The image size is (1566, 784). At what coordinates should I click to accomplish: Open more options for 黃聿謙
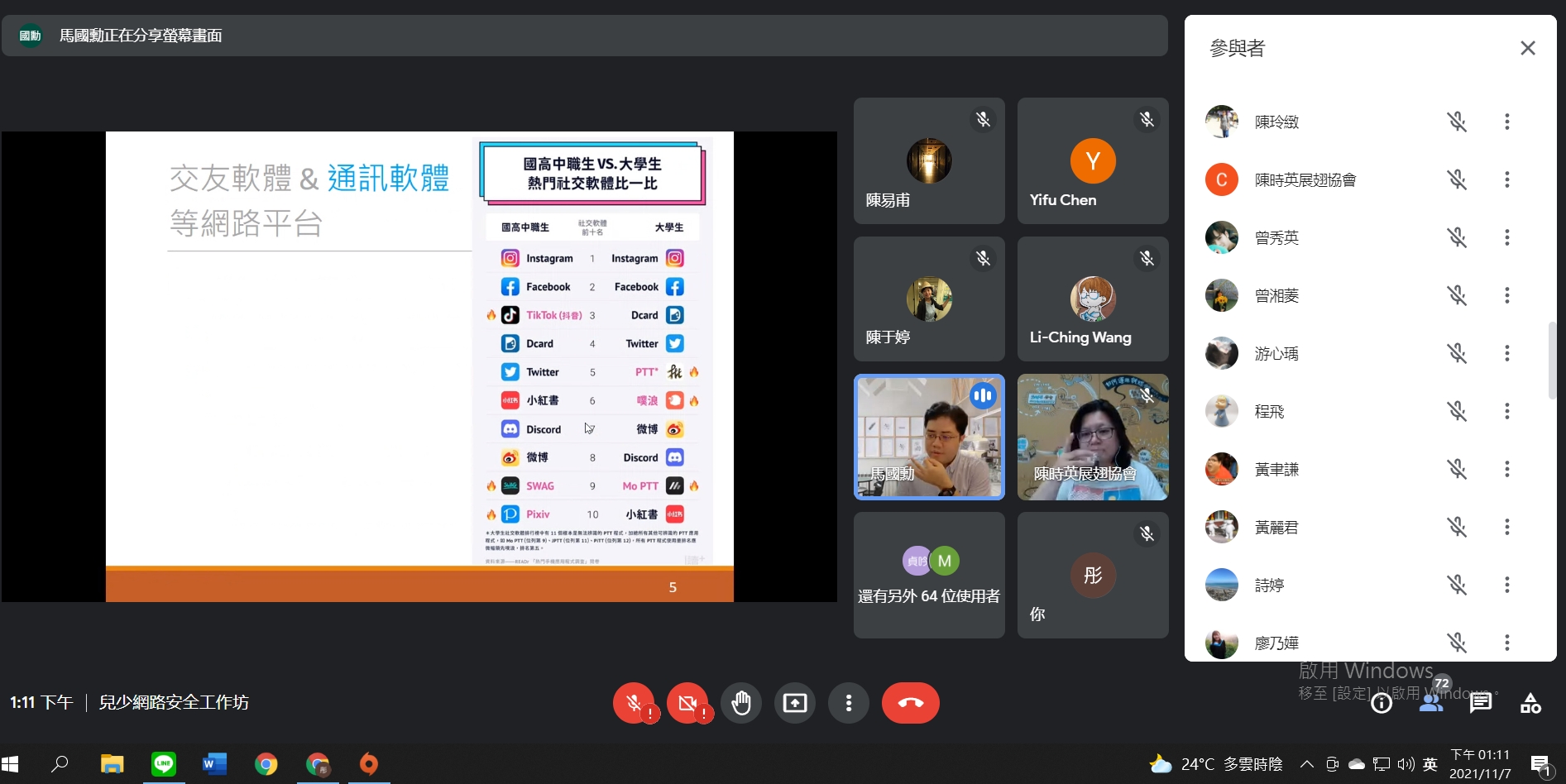coord(1507,469)
